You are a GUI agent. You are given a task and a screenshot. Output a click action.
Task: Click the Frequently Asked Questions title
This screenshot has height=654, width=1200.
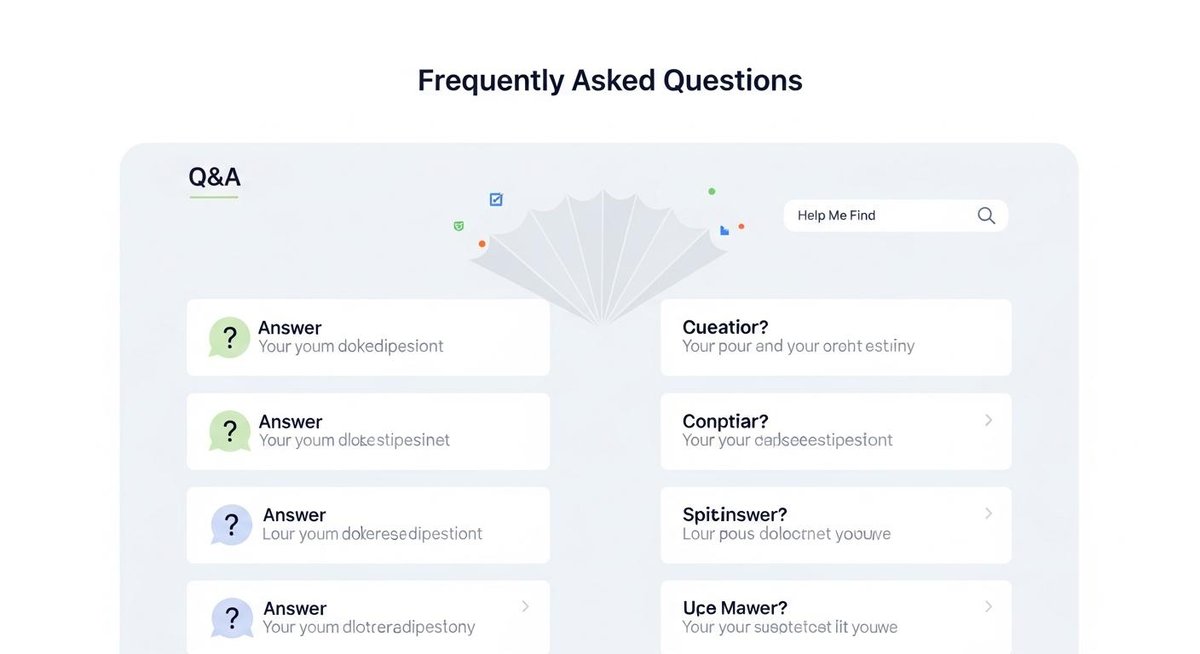click(x=610, y=80)
